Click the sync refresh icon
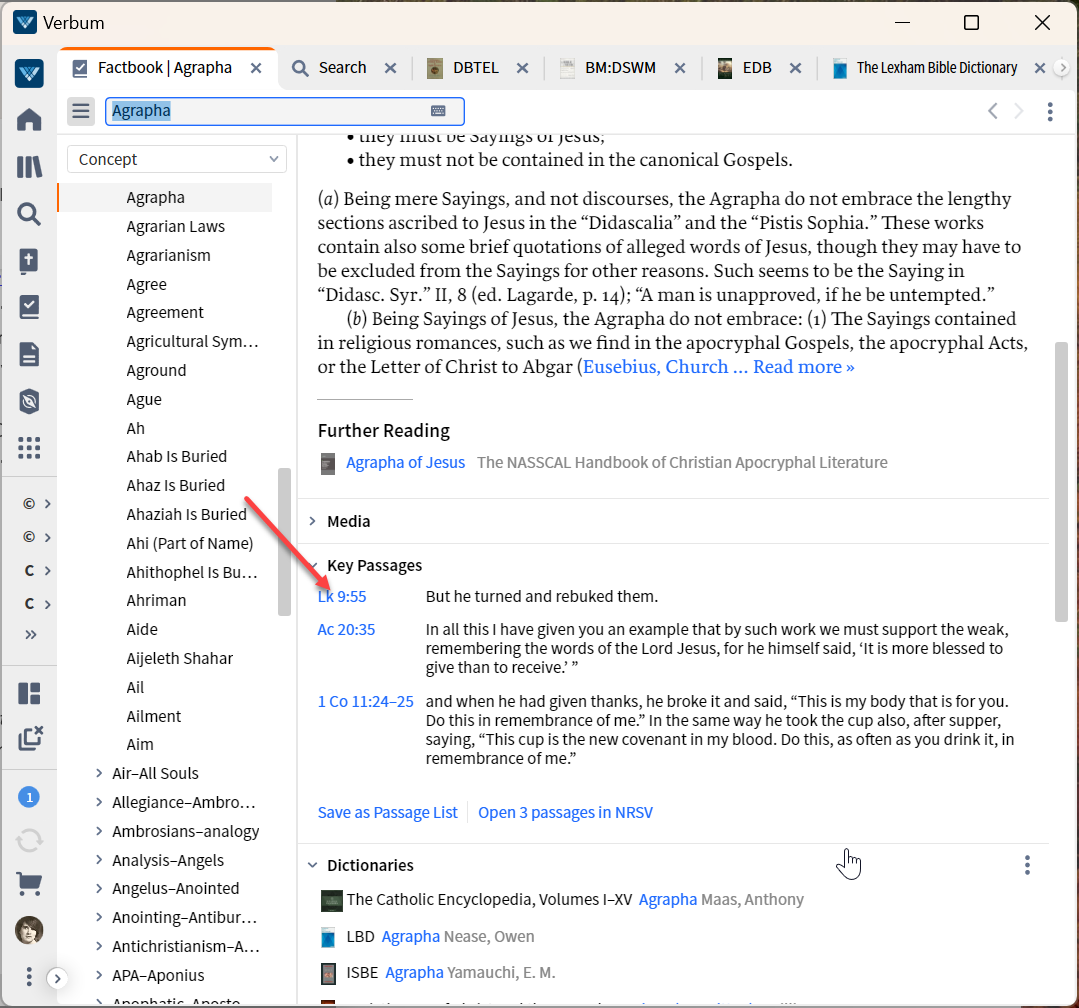 point(29,840)
